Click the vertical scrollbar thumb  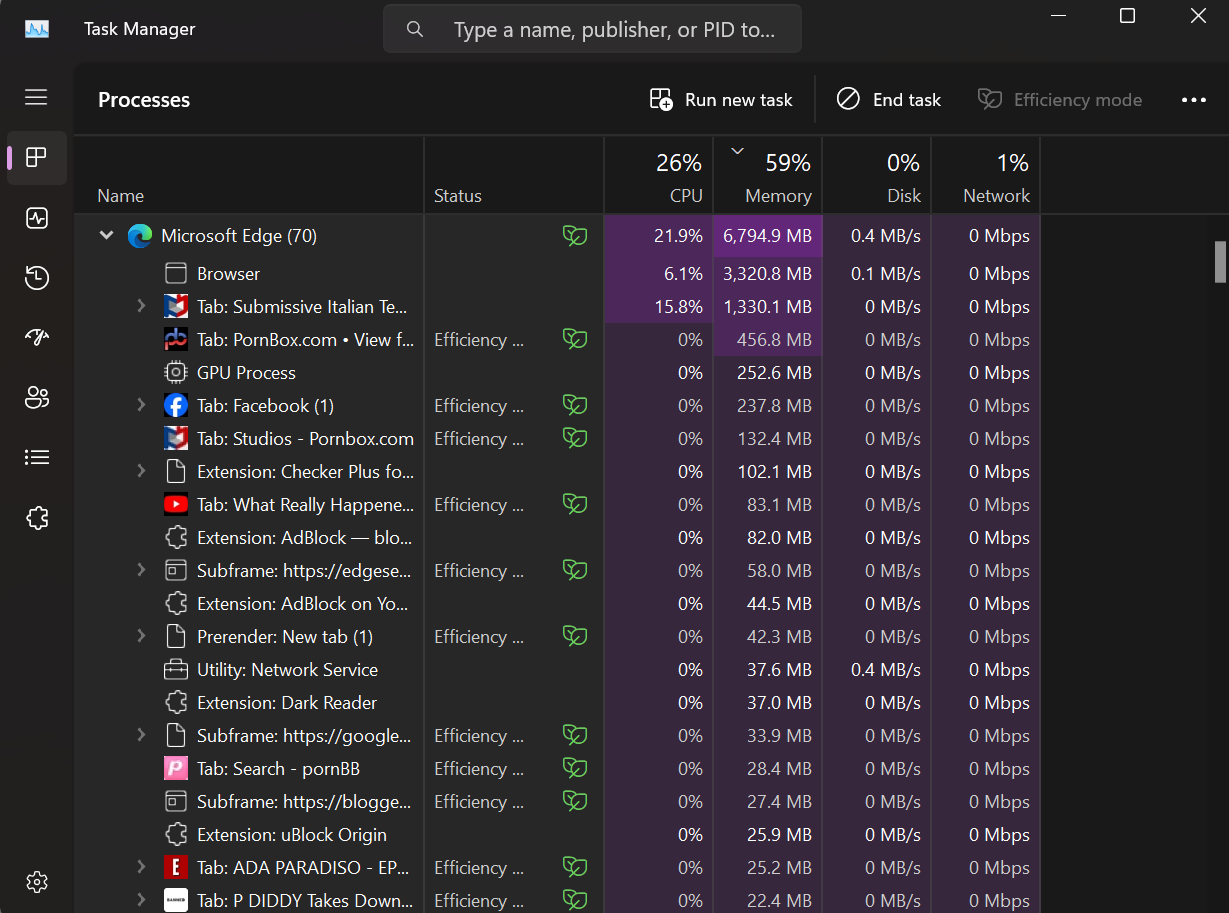click(1220, 262)
